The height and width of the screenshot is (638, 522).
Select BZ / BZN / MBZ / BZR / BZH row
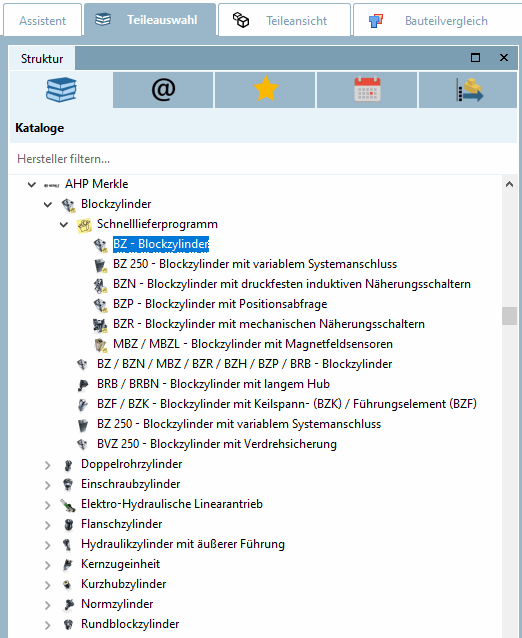[245, 364]
